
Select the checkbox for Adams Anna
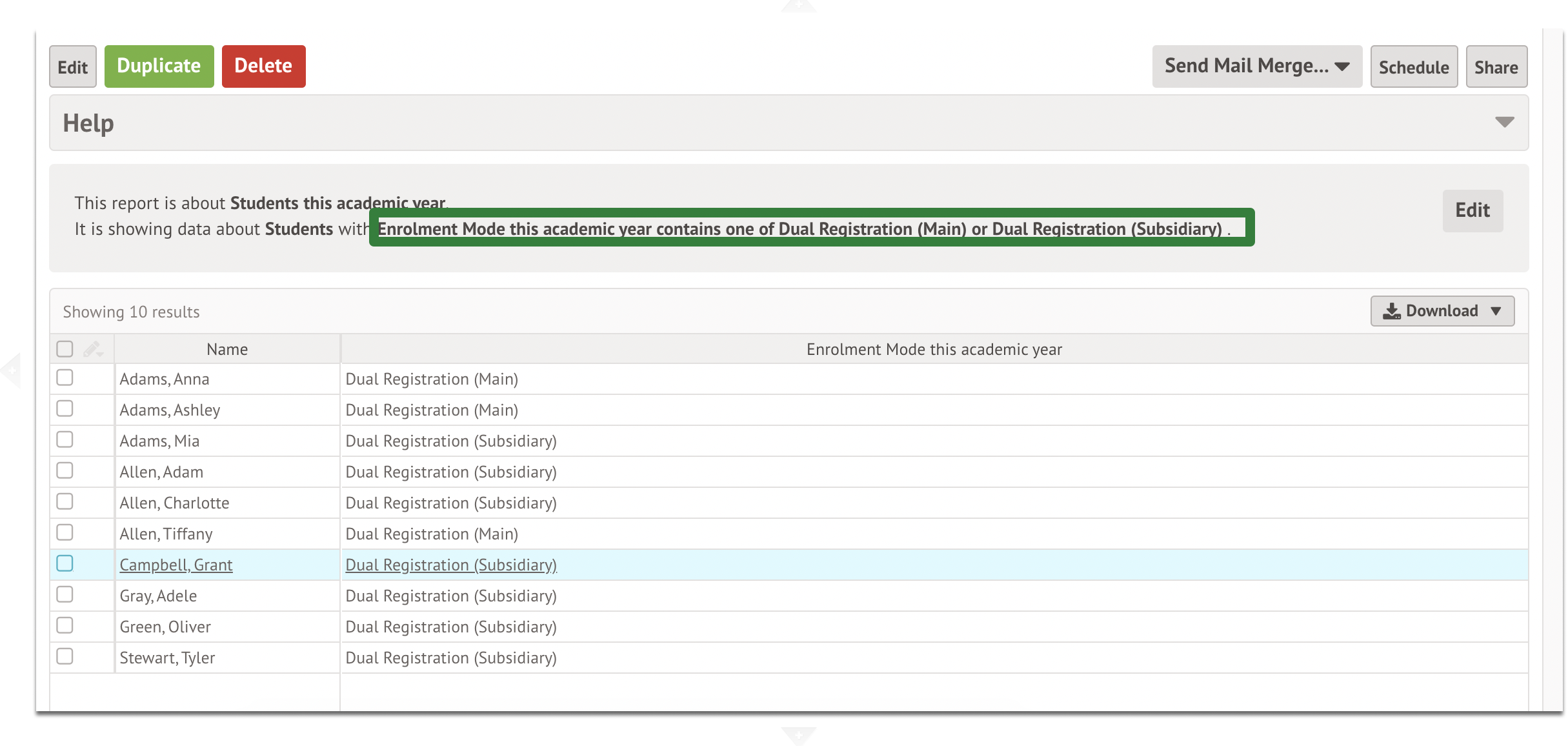(x=65, y=378)
